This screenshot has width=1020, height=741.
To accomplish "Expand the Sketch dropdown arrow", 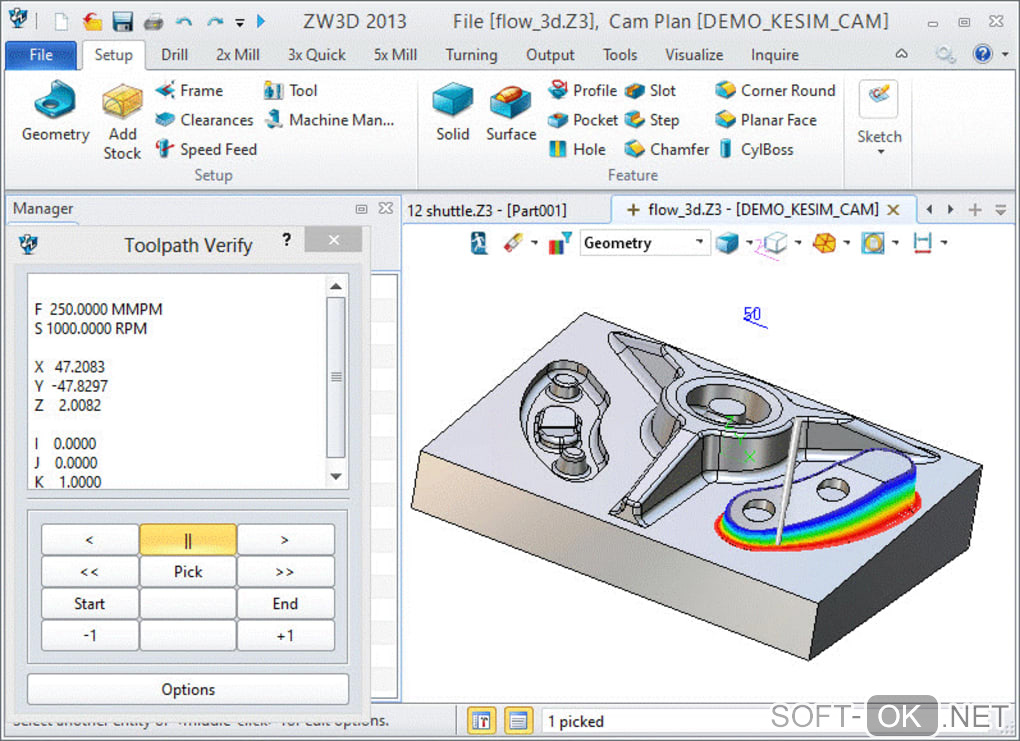I will pyautogui.click(x=880, y=153).
